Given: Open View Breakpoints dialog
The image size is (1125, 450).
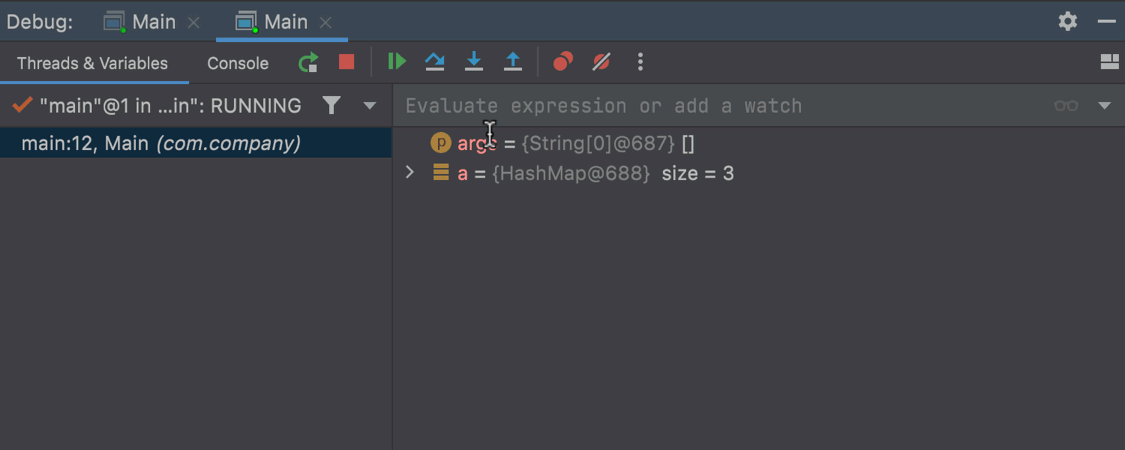Looking at the screenshot, I should (563, 62).
